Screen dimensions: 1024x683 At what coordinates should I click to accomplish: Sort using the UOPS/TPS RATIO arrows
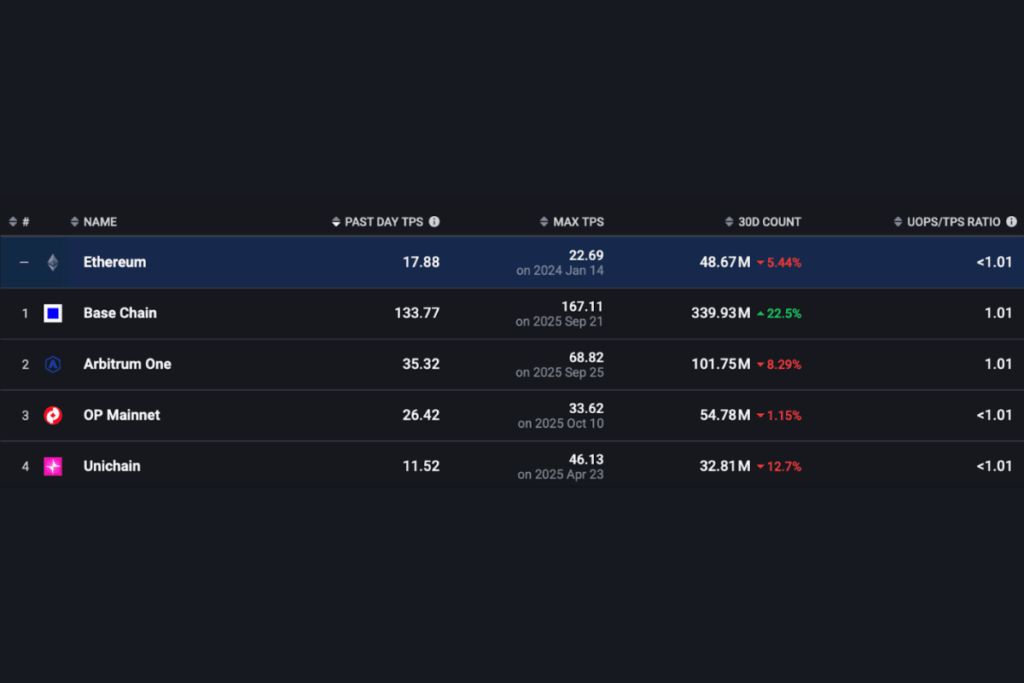[898, 222]
